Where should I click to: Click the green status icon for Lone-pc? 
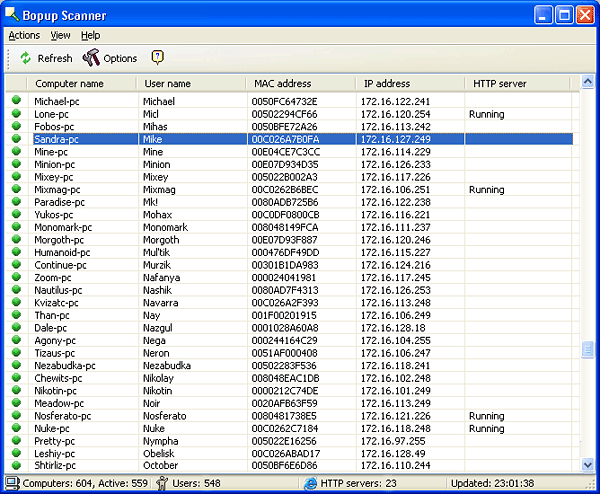16,113
